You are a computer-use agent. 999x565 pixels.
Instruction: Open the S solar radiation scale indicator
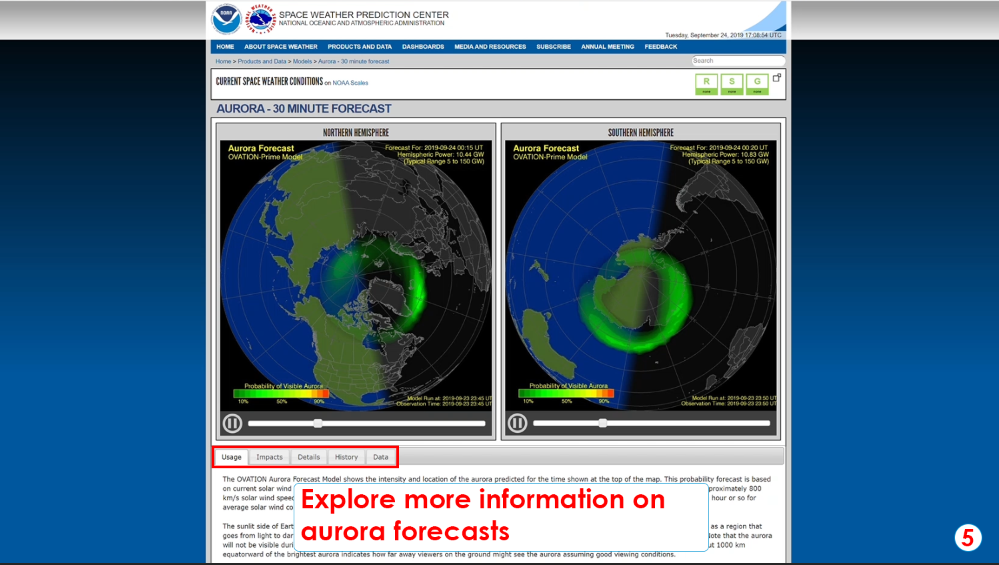732,83
